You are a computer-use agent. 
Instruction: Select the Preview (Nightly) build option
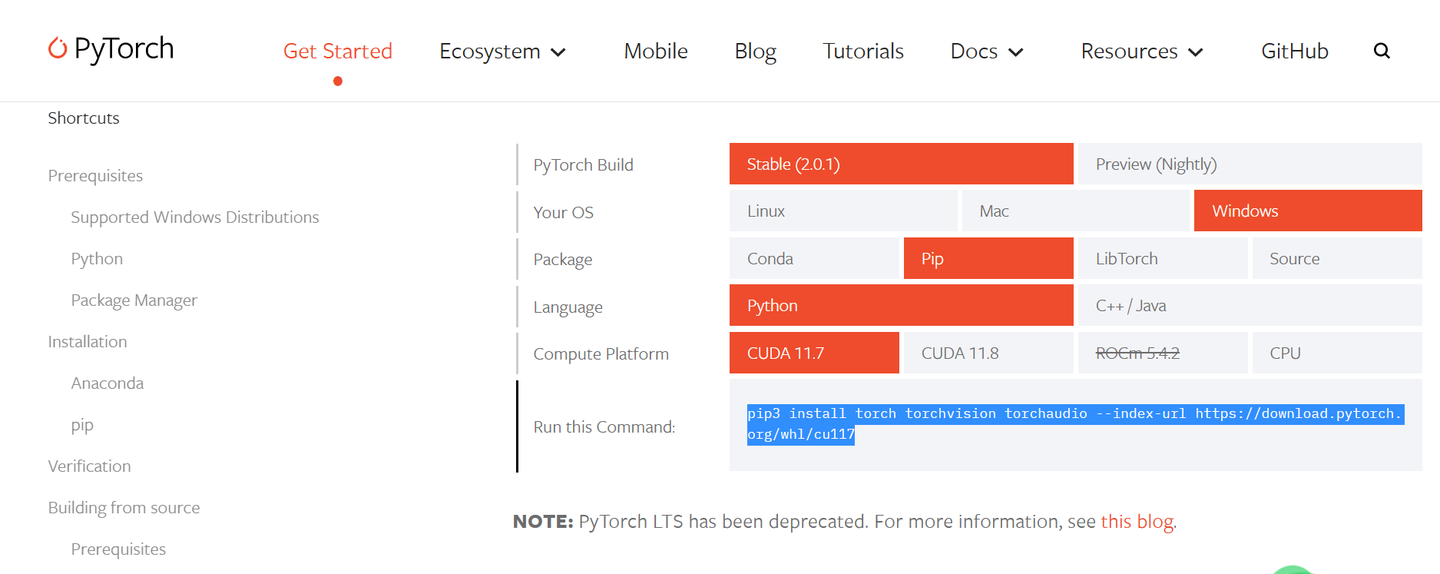pyautogui.click(x=1249, y=164)
